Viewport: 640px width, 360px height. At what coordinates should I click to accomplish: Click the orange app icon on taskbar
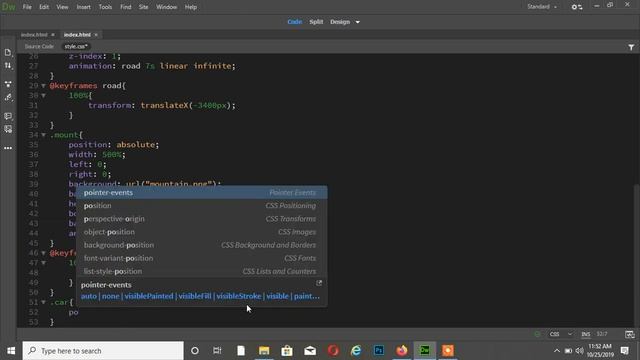click(x=448, y=351)
